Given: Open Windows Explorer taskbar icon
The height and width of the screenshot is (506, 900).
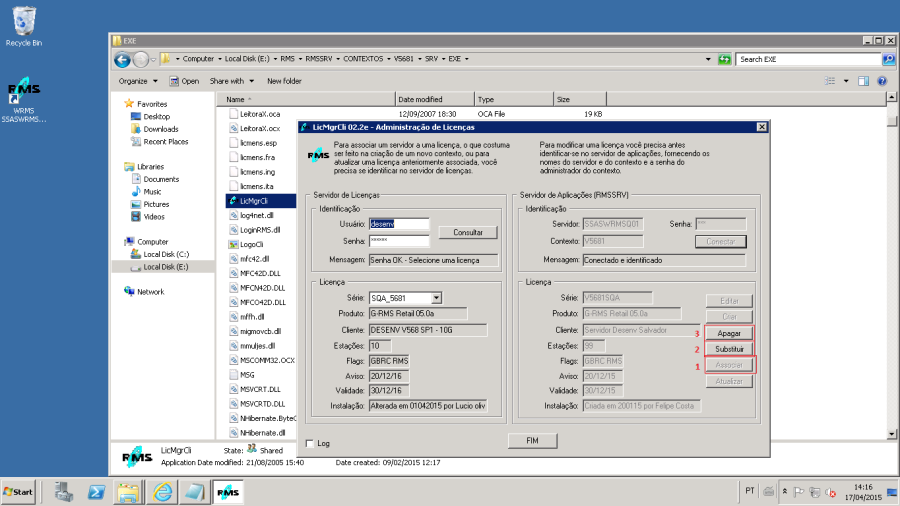Looking at the screenshot, I should point(128,492).
